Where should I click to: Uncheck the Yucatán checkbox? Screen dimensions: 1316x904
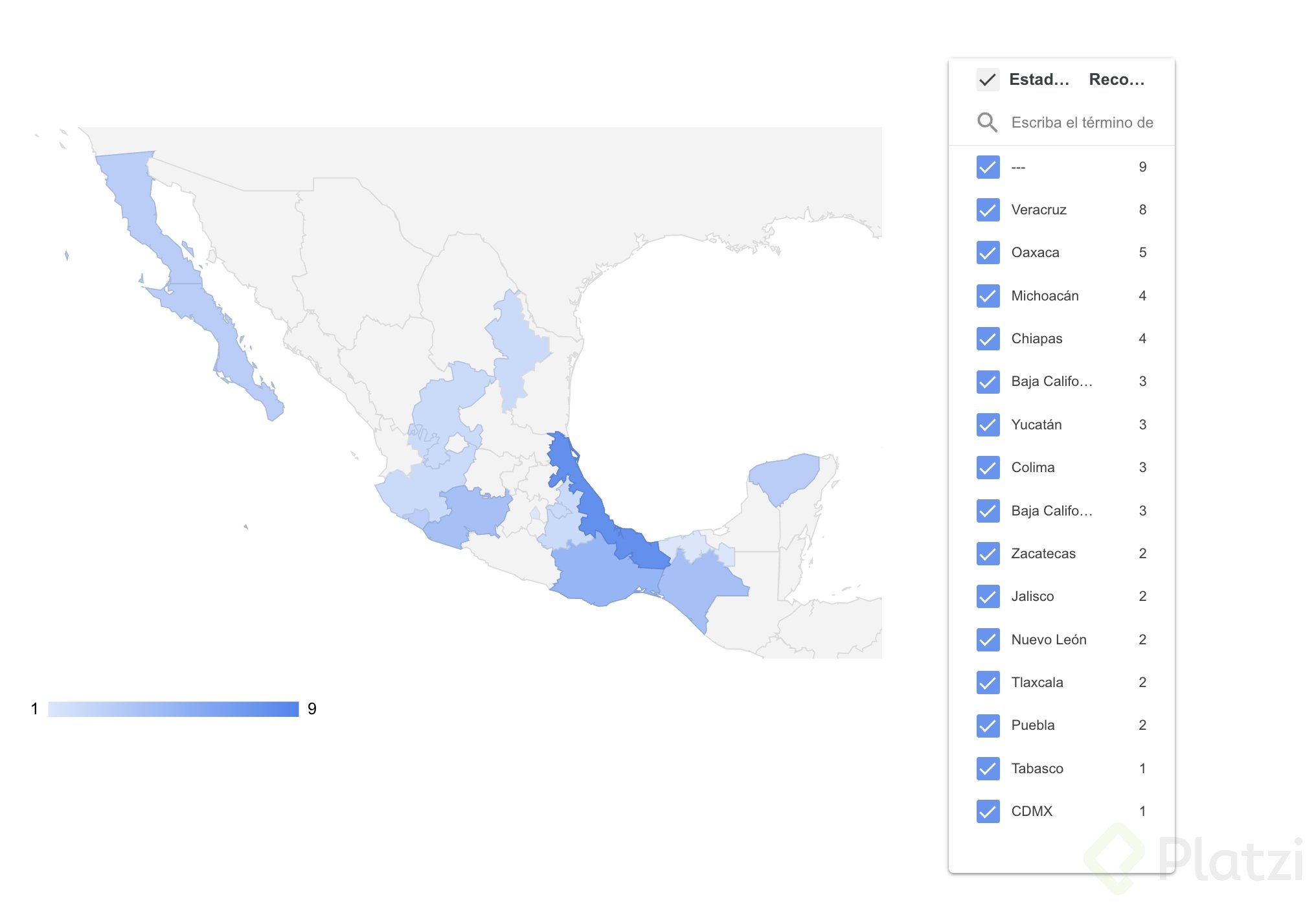click(x=988, y=425)
